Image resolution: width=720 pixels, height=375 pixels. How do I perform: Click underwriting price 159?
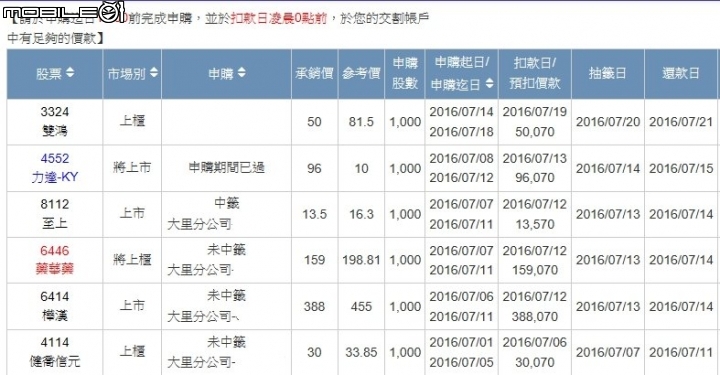(x=315, y=260)
